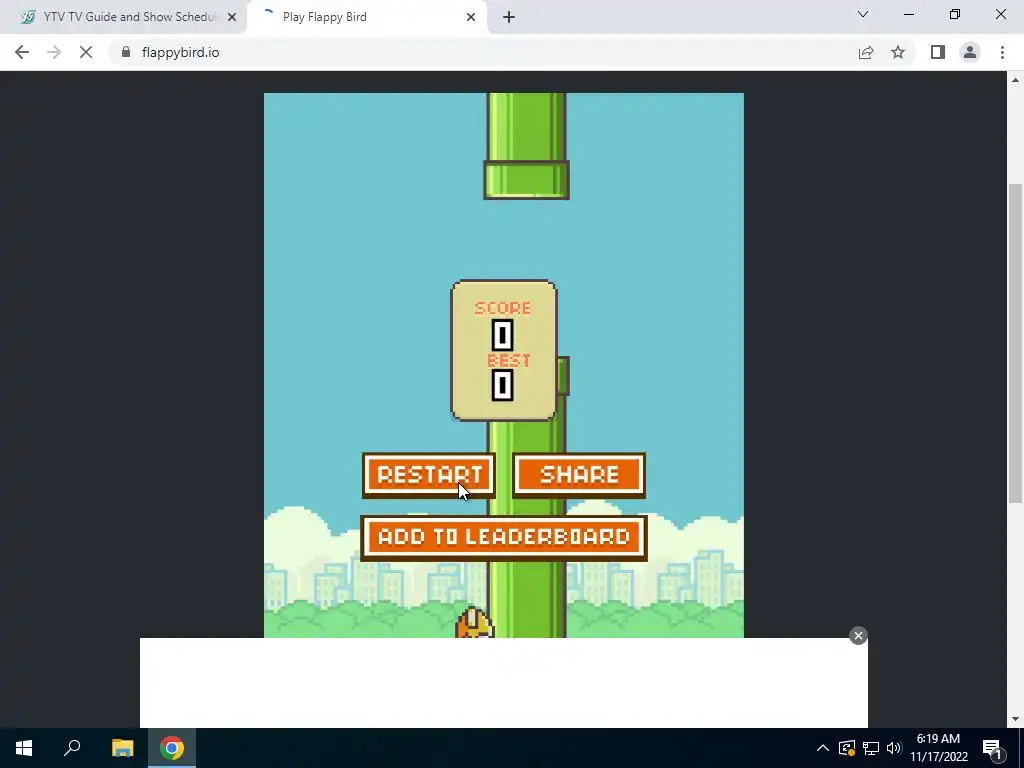Click Chrome icon in taskbar

172,748
